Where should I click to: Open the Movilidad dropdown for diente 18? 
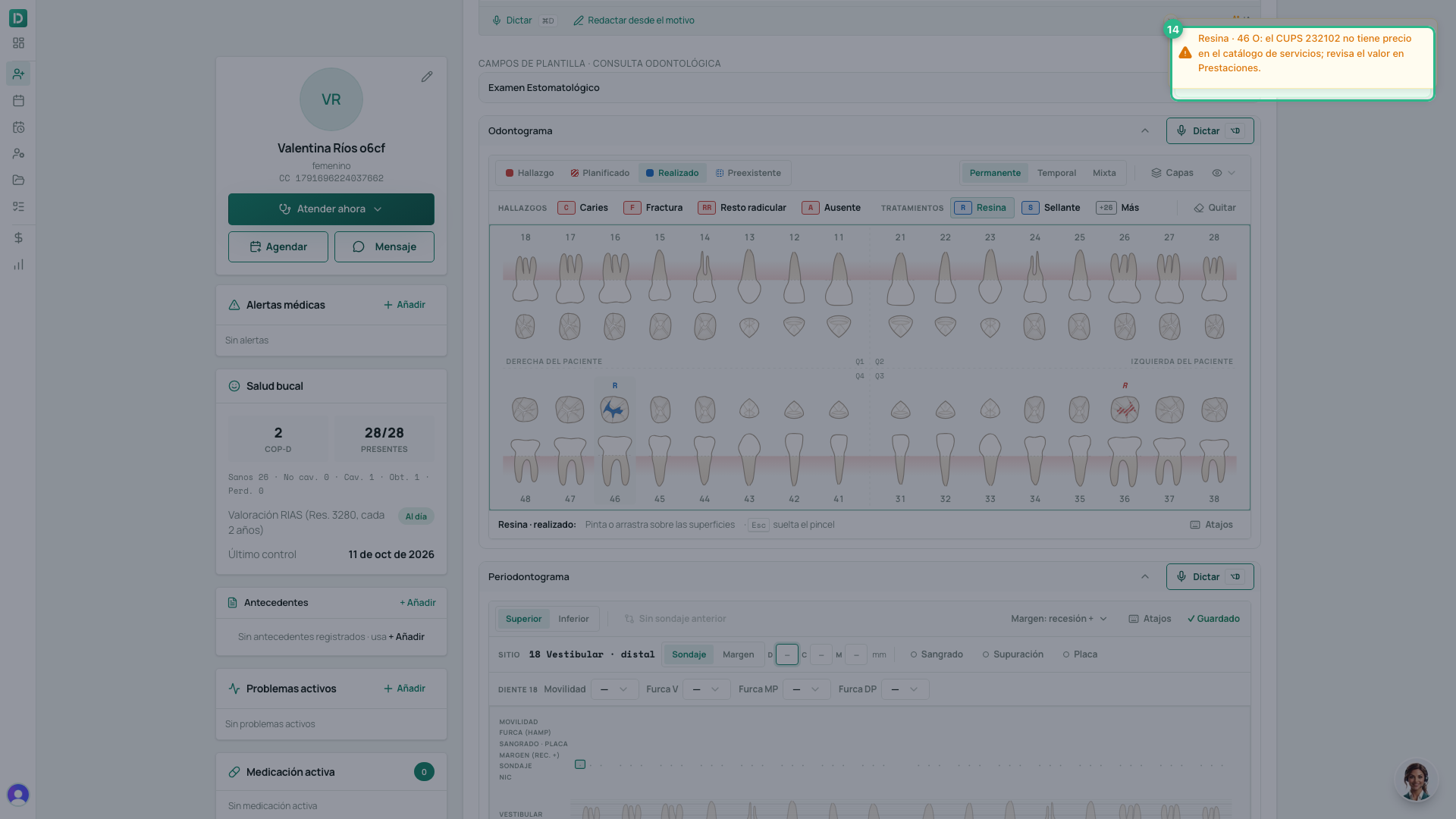[x=614, y=689]
